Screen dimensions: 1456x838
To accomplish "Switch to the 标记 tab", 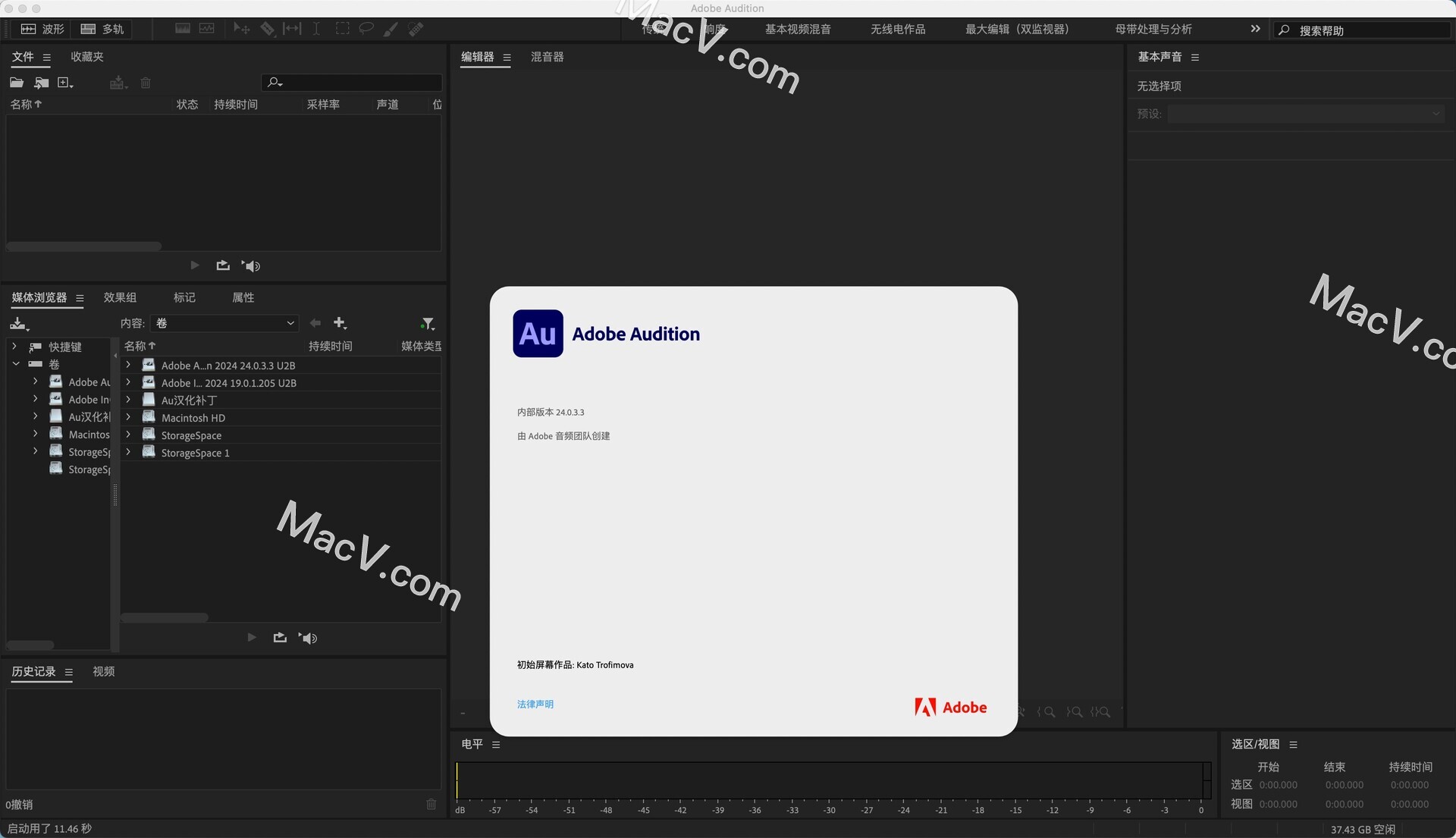I will click(184, 297).
